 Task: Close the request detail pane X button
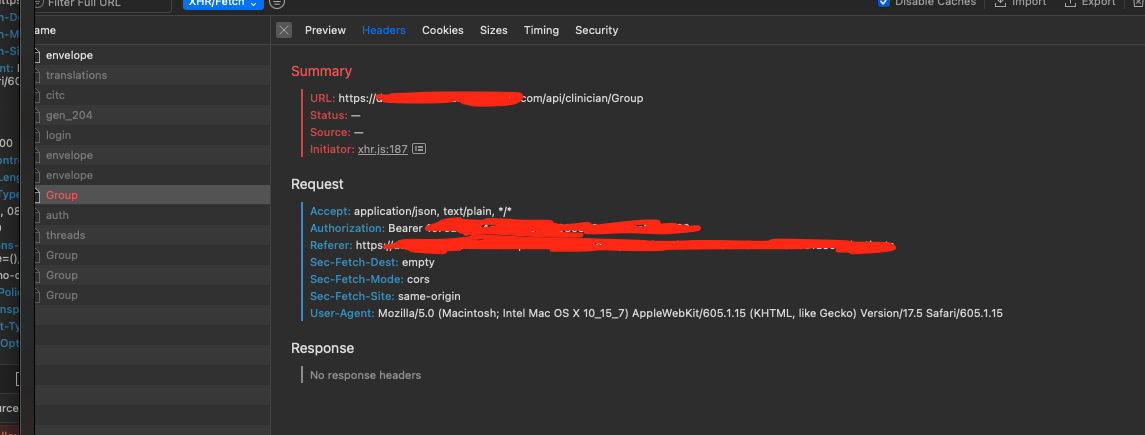pos(284,30)
